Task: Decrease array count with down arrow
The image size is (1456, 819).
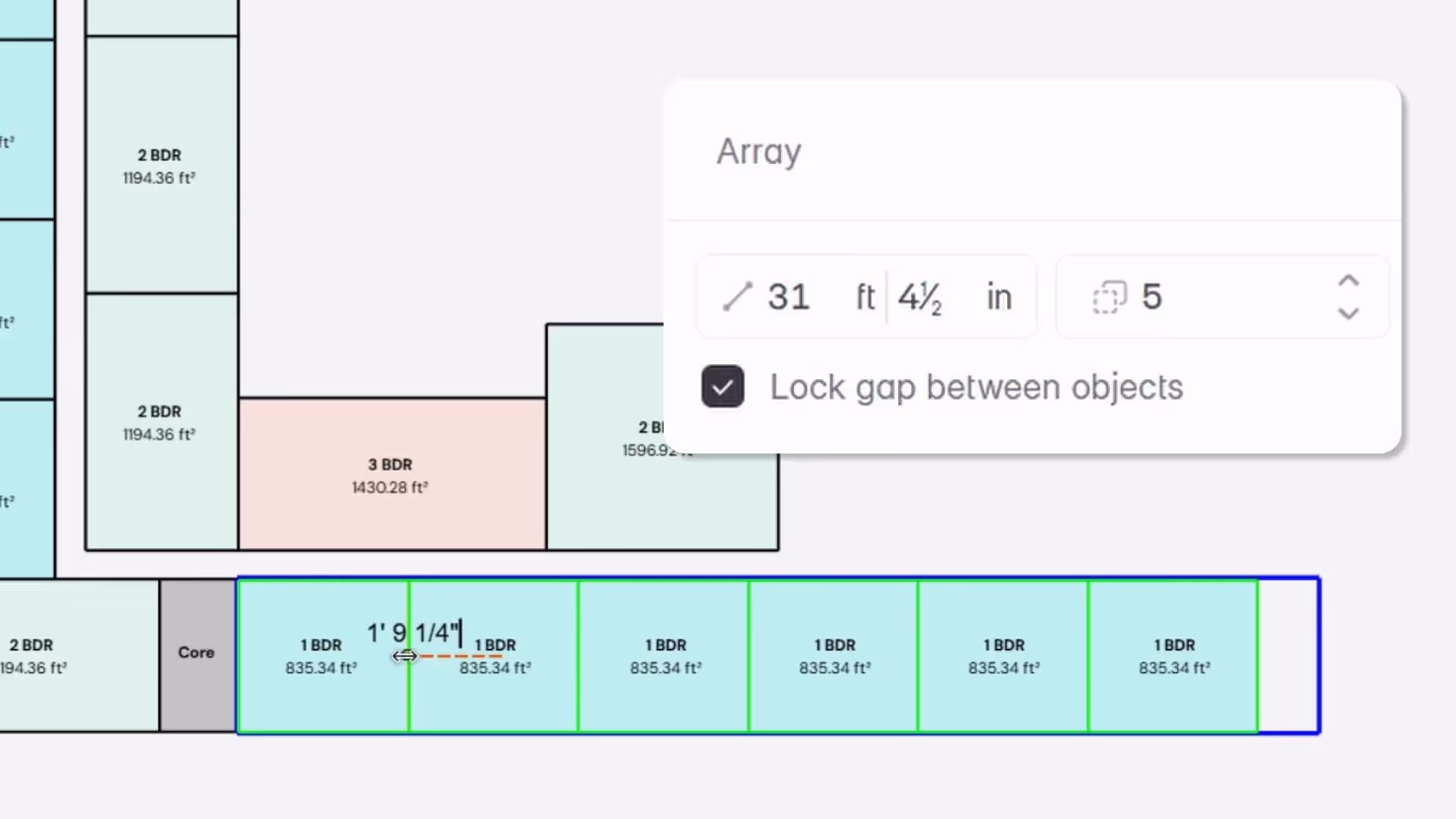Action: 1348,312
